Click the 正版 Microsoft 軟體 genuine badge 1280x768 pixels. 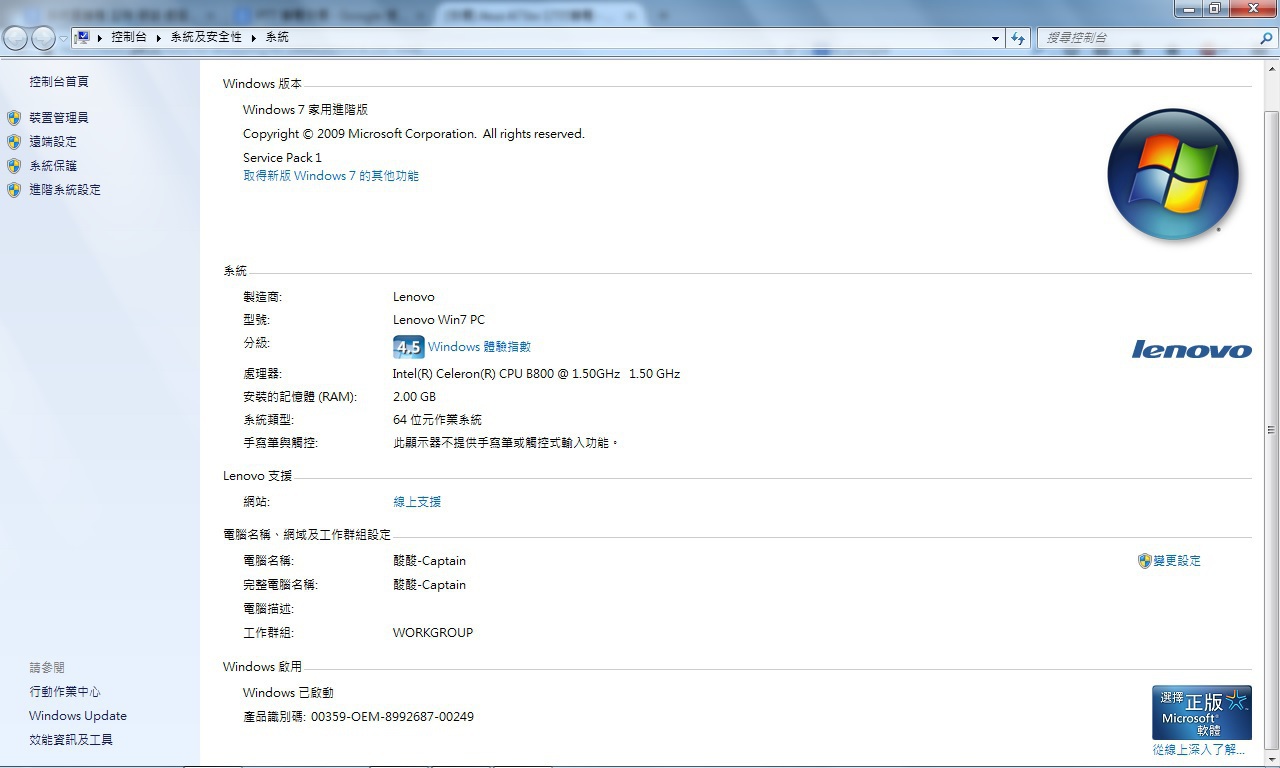pos(1201,712)
